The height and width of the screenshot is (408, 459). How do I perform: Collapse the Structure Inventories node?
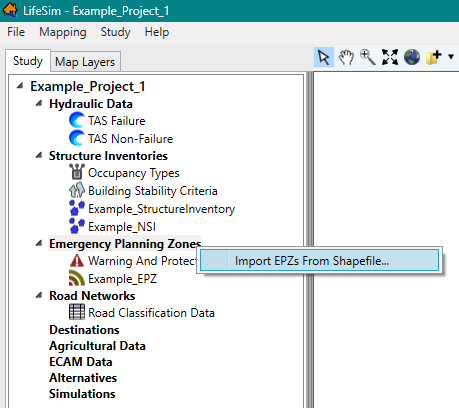click(x=39, y=155)
